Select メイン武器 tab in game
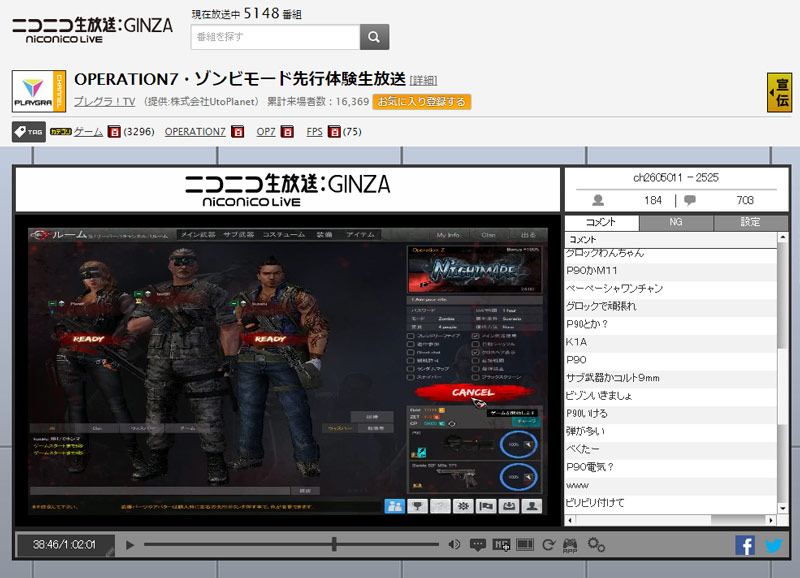The width and height of the screenshot is (800, 578). [x=198, y=235]
